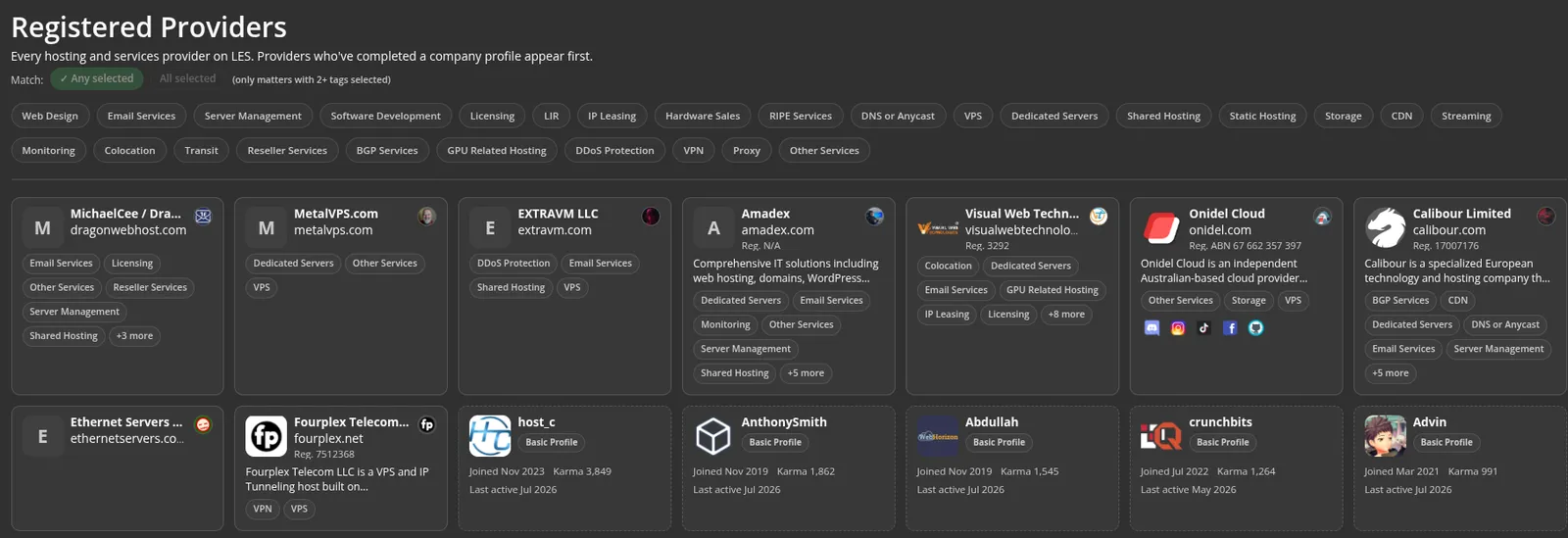Toggle the Hardware Sales filter tag

pos(703,116)
